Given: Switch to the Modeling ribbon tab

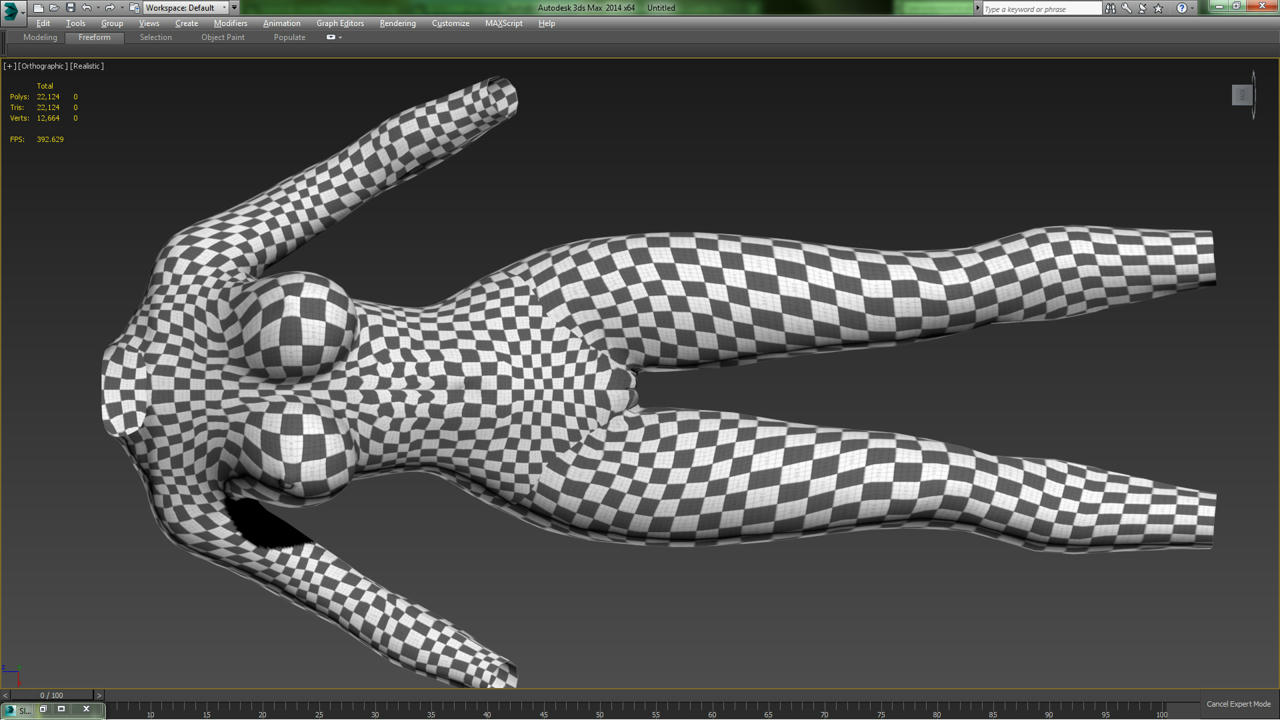Looking at the screenshot, I should click(40, 37).
